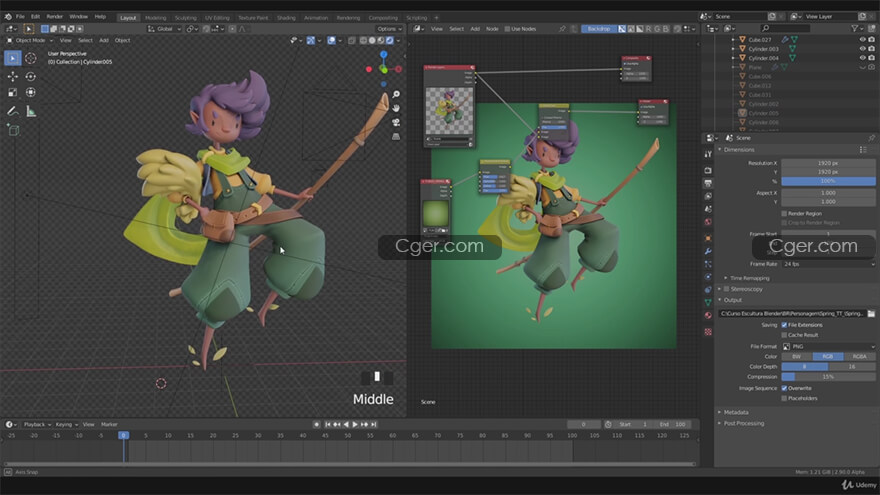
Task: Toggle the camera view icon in viewport
Action: [396, 122]
